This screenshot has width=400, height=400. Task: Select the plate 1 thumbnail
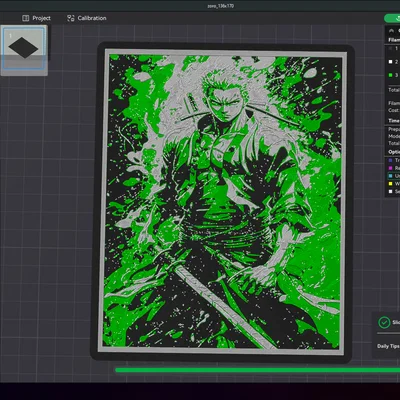point(24,49)
